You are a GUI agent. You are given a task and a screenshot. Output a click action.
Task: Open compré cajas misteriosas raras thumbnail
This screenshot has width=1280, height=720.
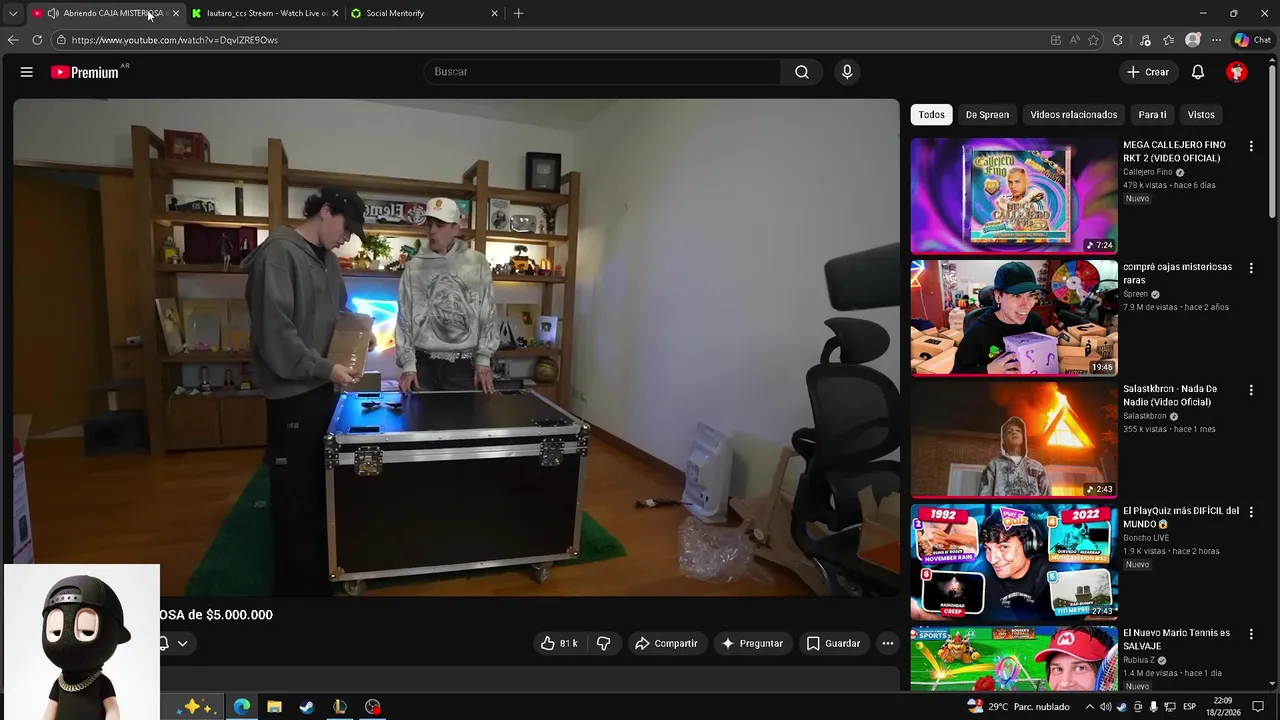click(x=1014, y=317)
